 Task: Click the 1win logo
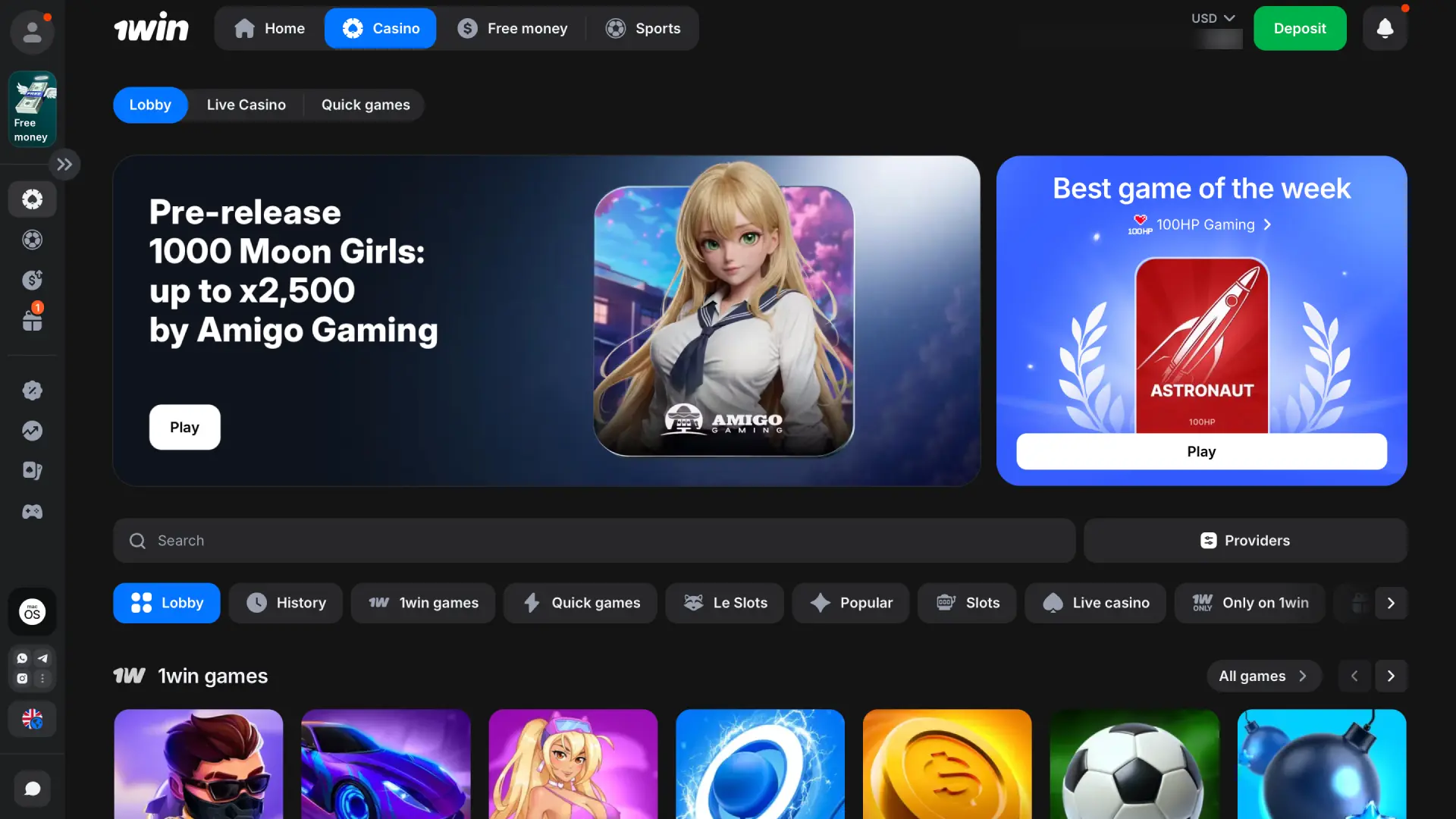click(x=151, y=29)
